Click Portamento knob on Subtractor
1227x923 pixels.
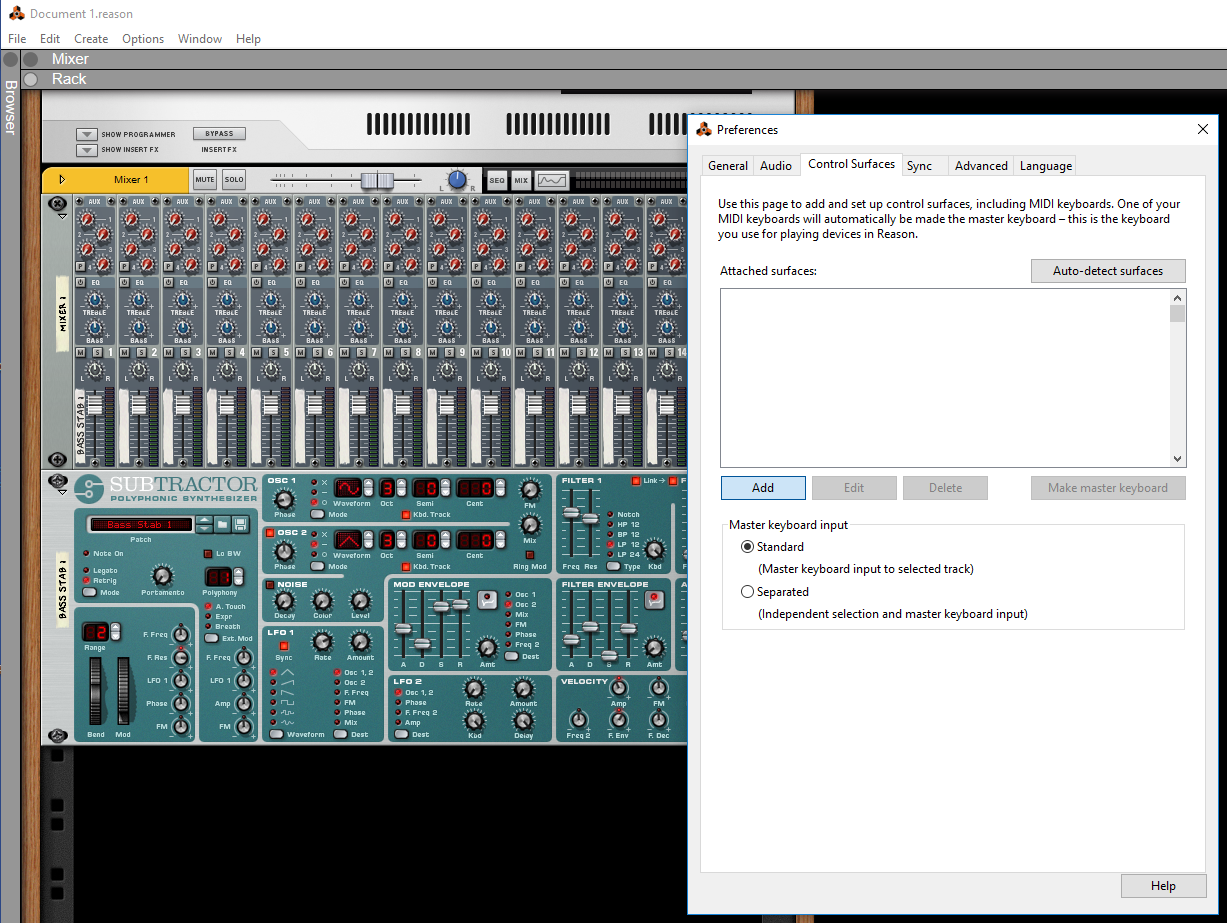(162, 575)
